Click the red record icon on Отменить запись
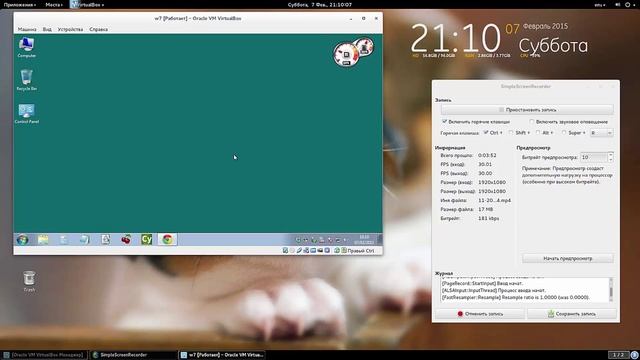Screen dimensions: 640x360 [x=460, y=314]
